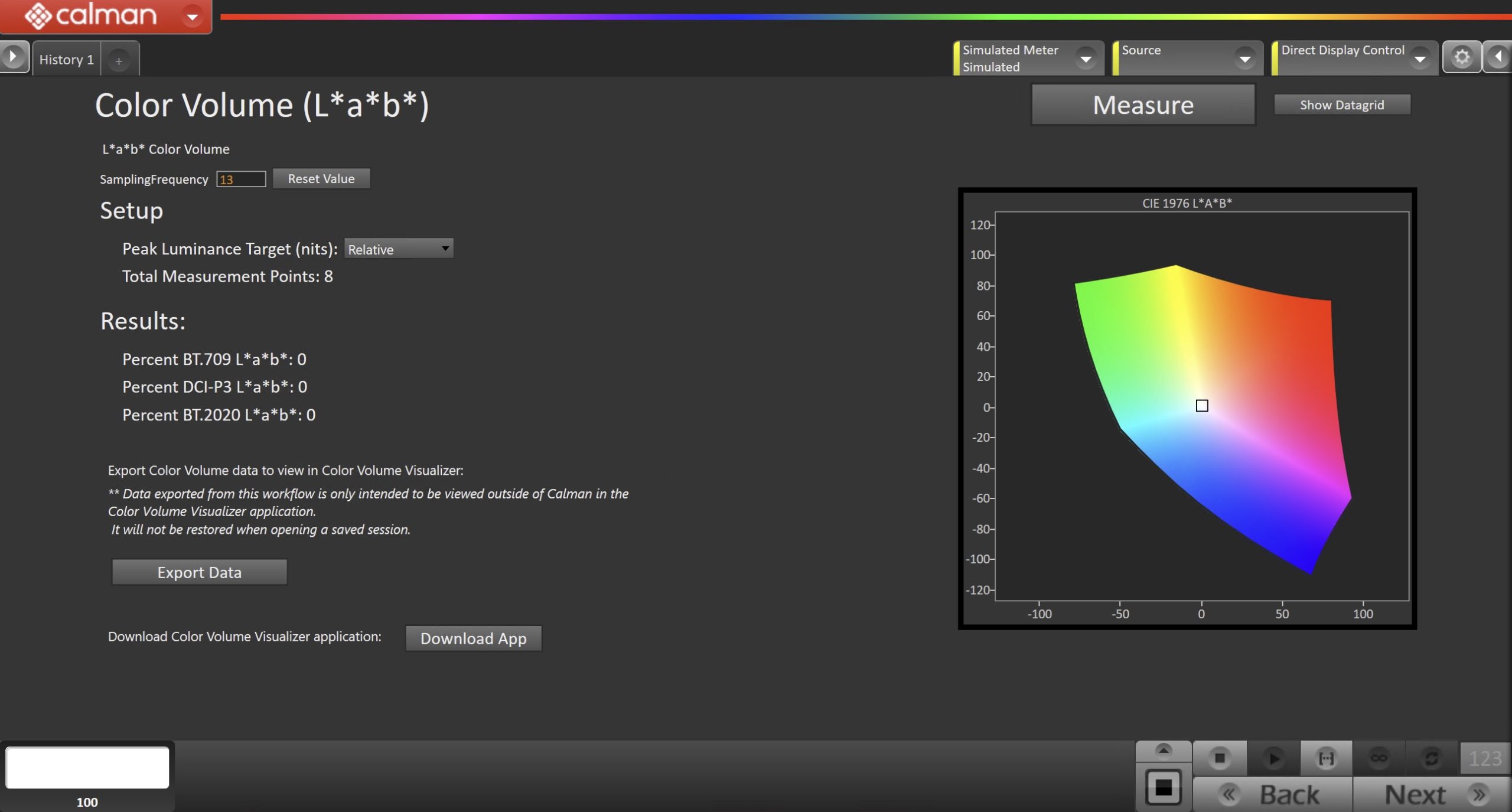Image resolution: width=1512 pixels, height=812 pixels.
Task: Click the refresh cycle icon
Action: pyautogui.click(x=1431, y=758)
